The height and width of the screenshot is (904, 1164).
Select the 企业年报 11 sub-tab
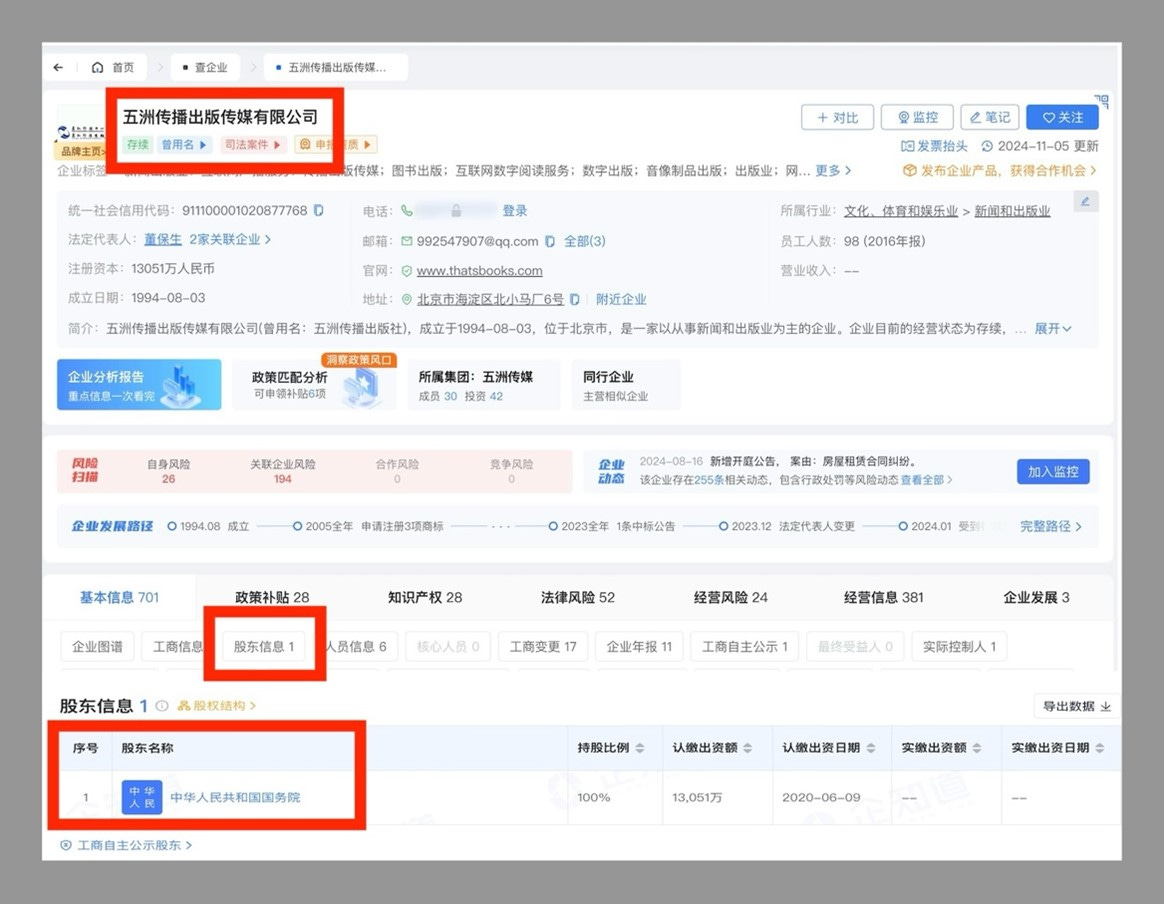coord(639,646)
